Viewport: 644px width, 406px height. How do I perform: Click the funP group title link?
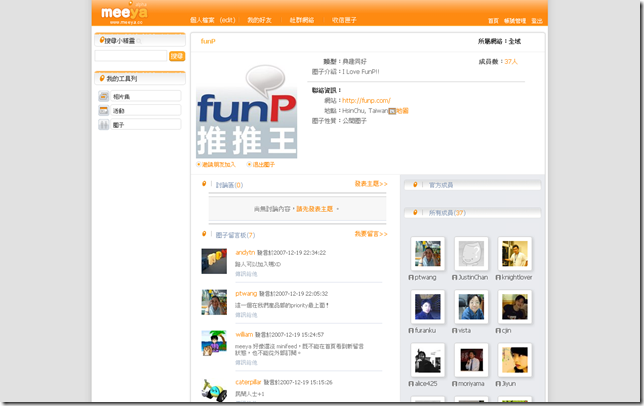tap(208, 41)
